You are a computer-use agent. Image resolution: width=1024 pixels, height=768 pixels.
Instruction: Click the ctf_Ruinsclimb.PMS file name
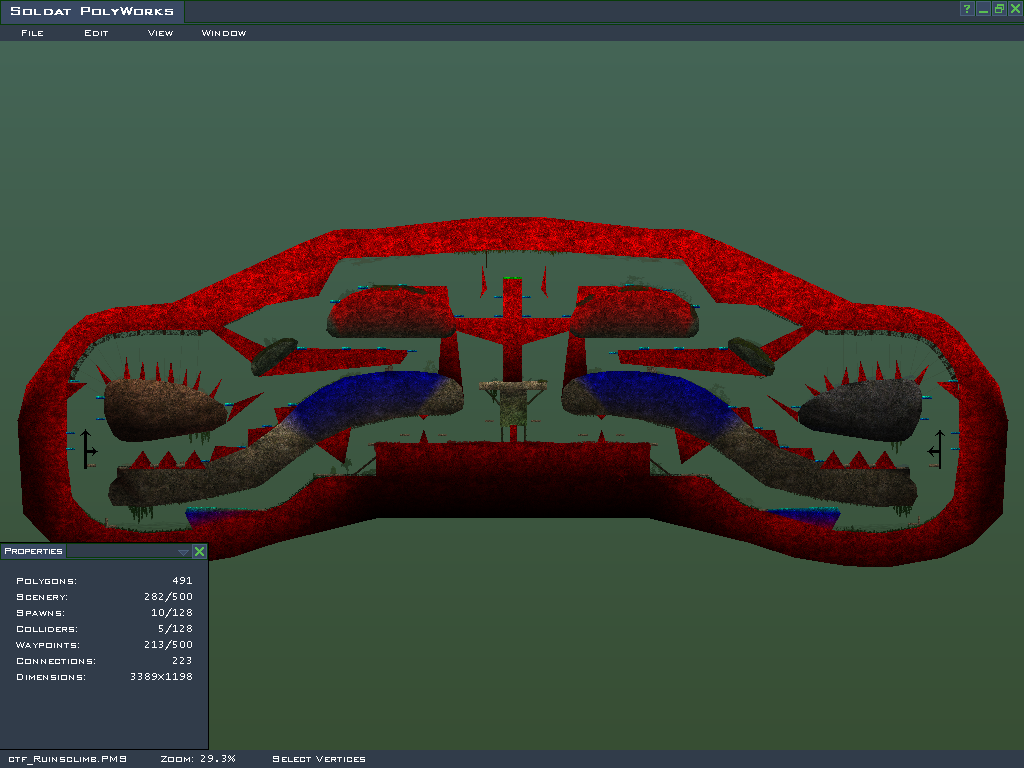(68, 759)
